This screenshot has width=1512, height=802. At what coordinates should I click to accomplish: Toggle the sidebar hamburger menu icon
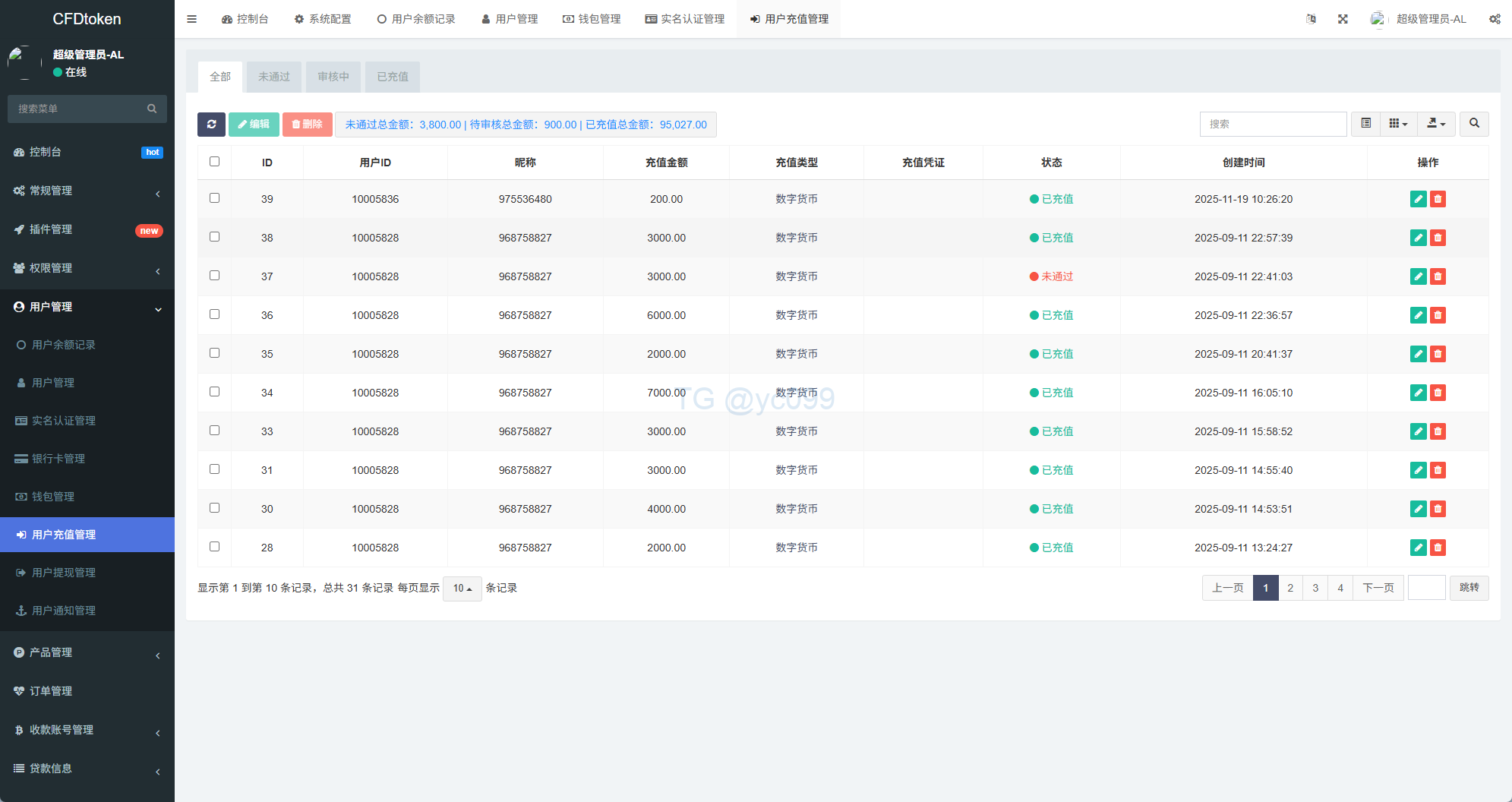(191, 19)
